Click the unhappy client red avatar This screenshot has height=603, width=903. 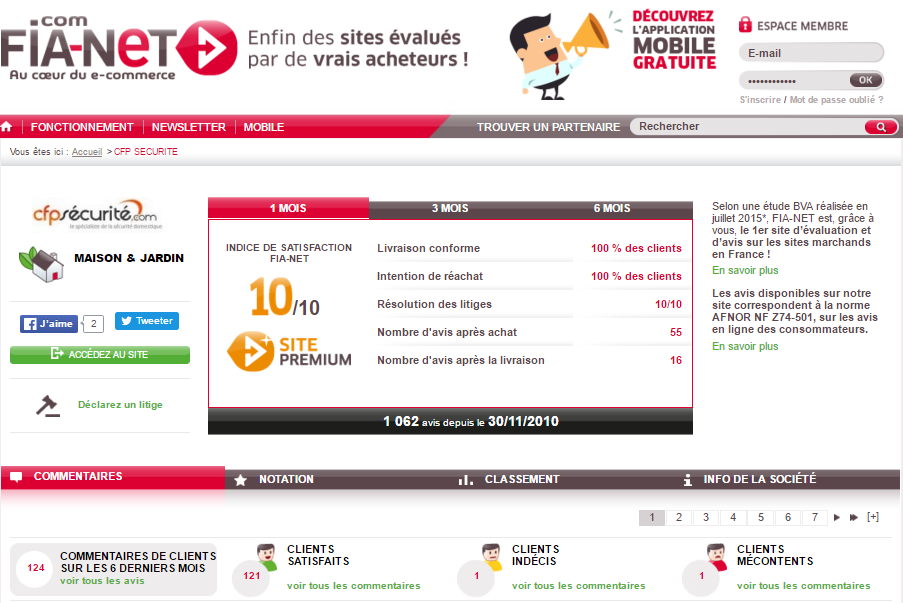click(716, 556)
